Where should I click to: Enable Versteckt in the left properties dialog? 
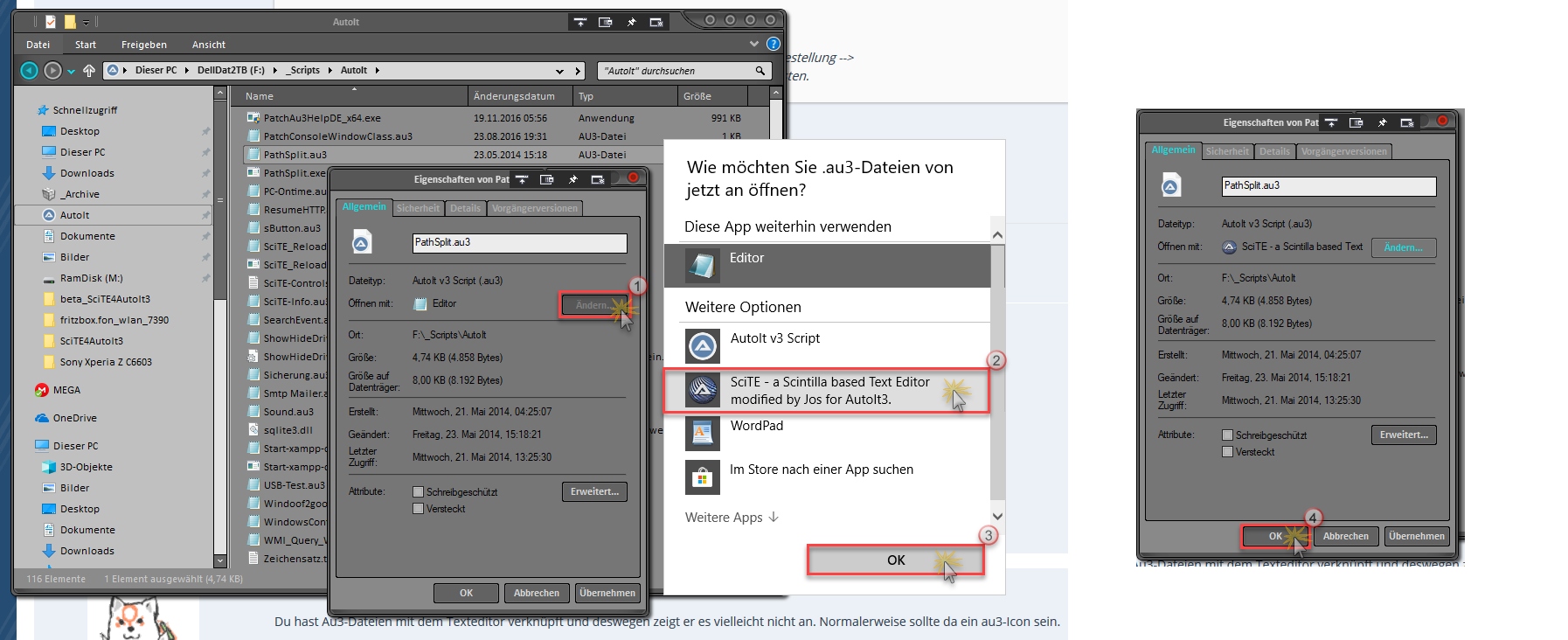tap(419, 509)
